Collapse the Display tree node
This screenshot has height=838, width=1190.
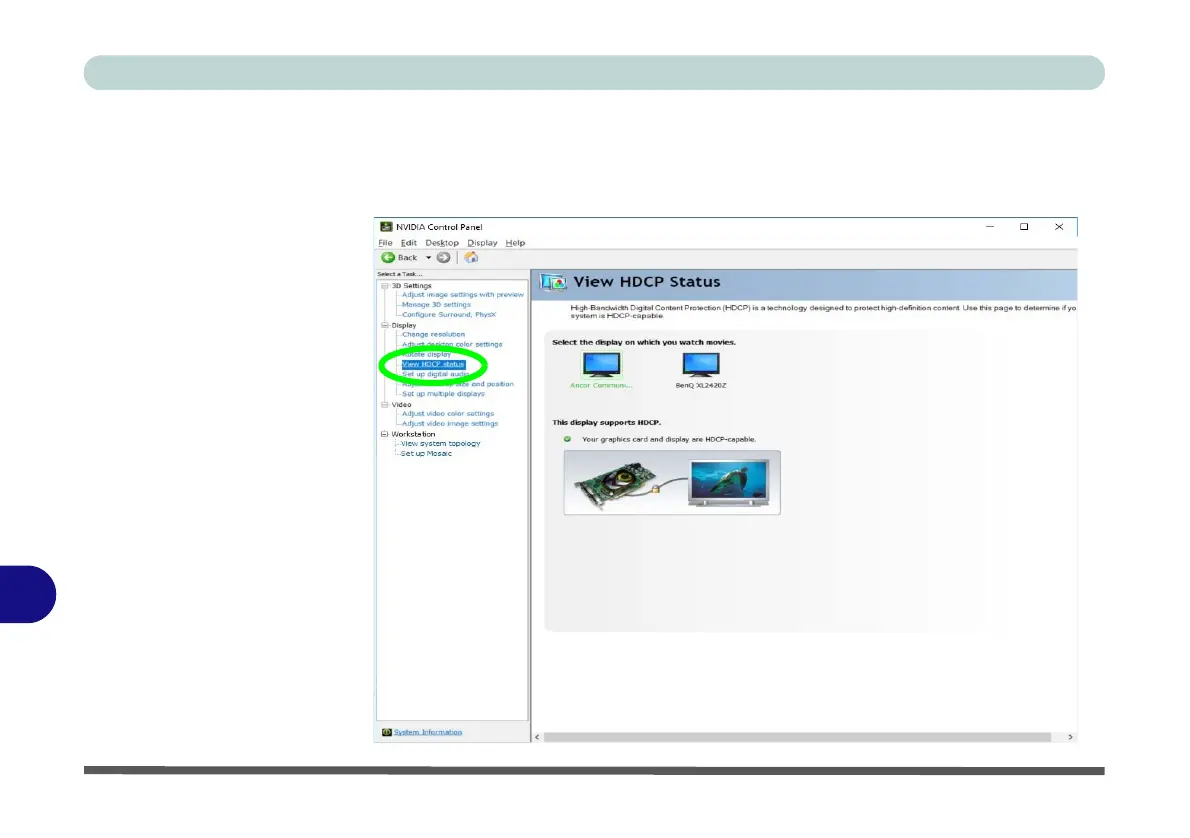(385, 325)
